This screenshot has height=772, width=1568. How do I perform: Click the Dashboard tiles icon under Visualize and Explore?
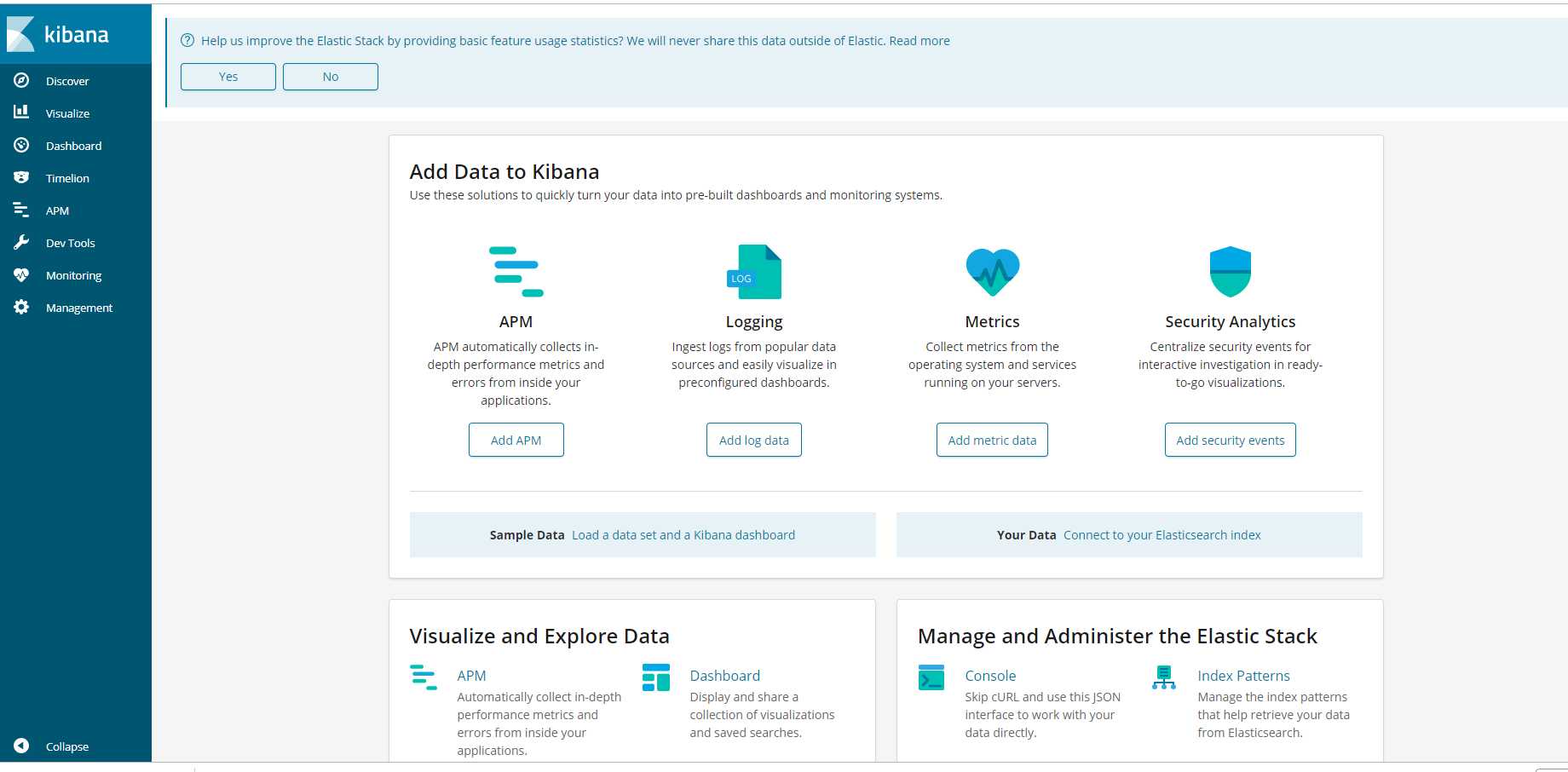click(656, 677)
